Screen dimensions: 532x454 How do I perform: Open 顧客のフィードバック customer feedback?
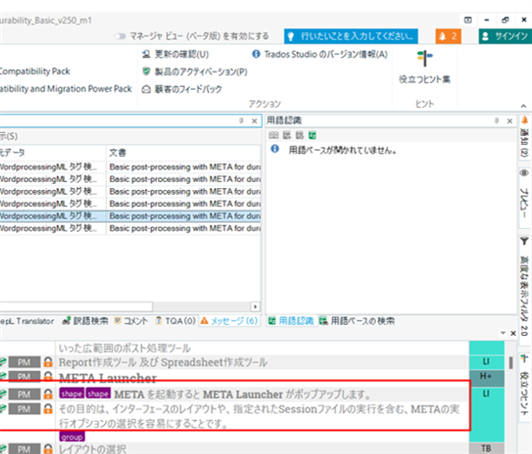182,89
